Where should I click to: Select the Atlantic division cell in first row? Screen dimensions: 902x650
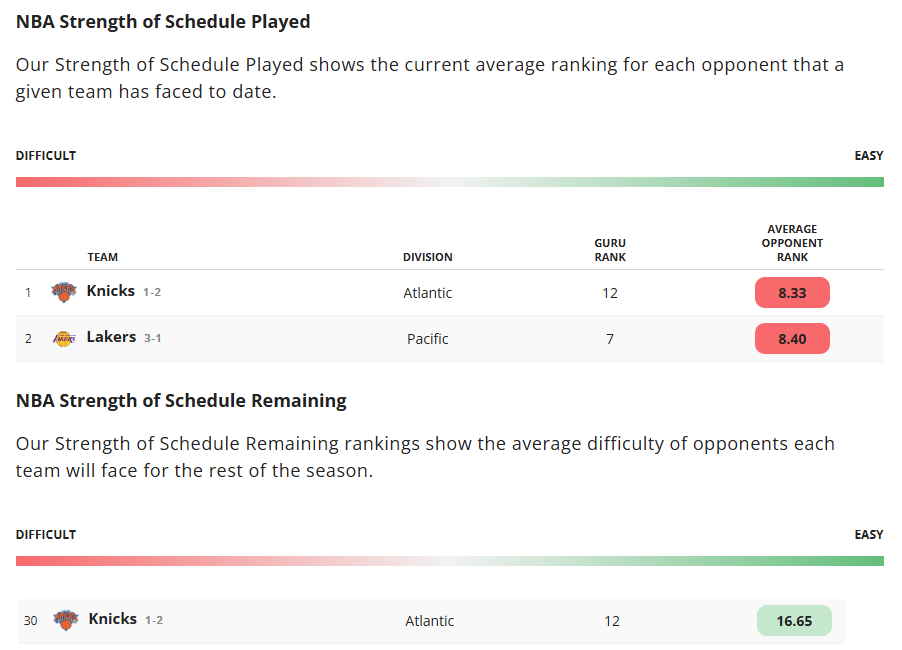pyautogui.click(x=427, y=293)
